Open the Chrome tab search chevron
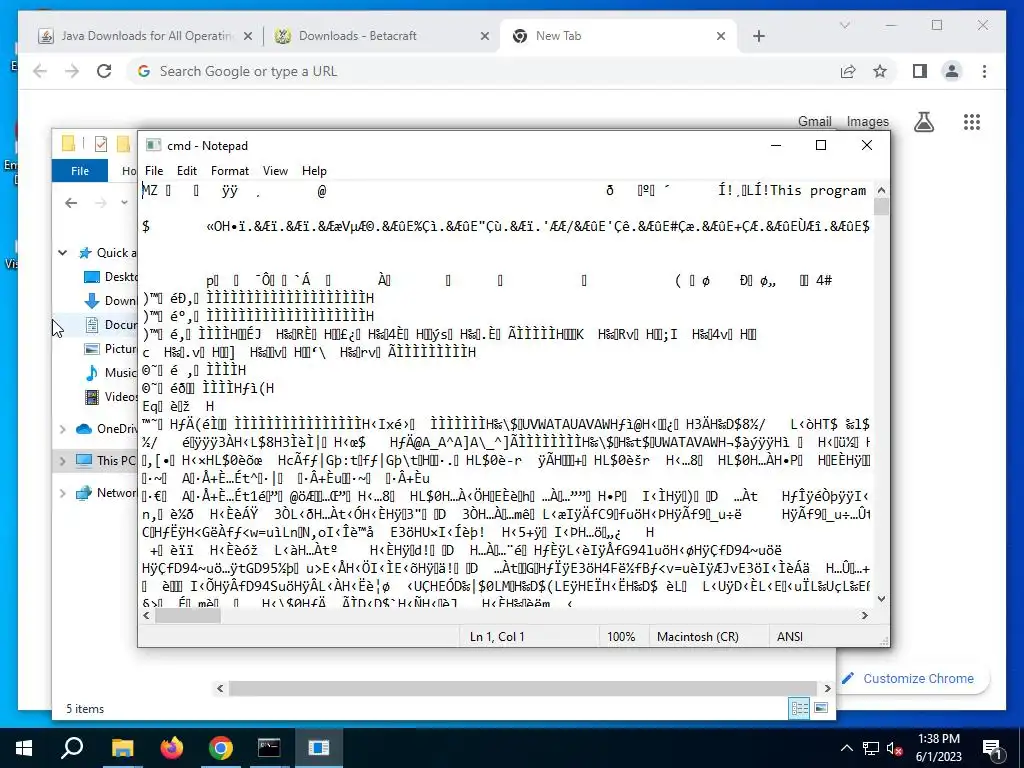 coord(844,25)
